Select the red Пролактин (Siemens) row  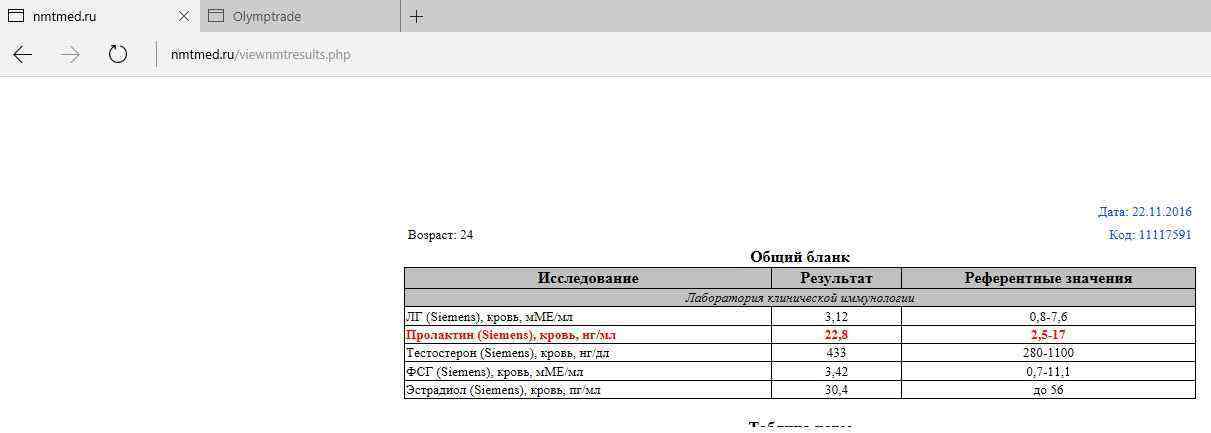click(x=510, y=335)
